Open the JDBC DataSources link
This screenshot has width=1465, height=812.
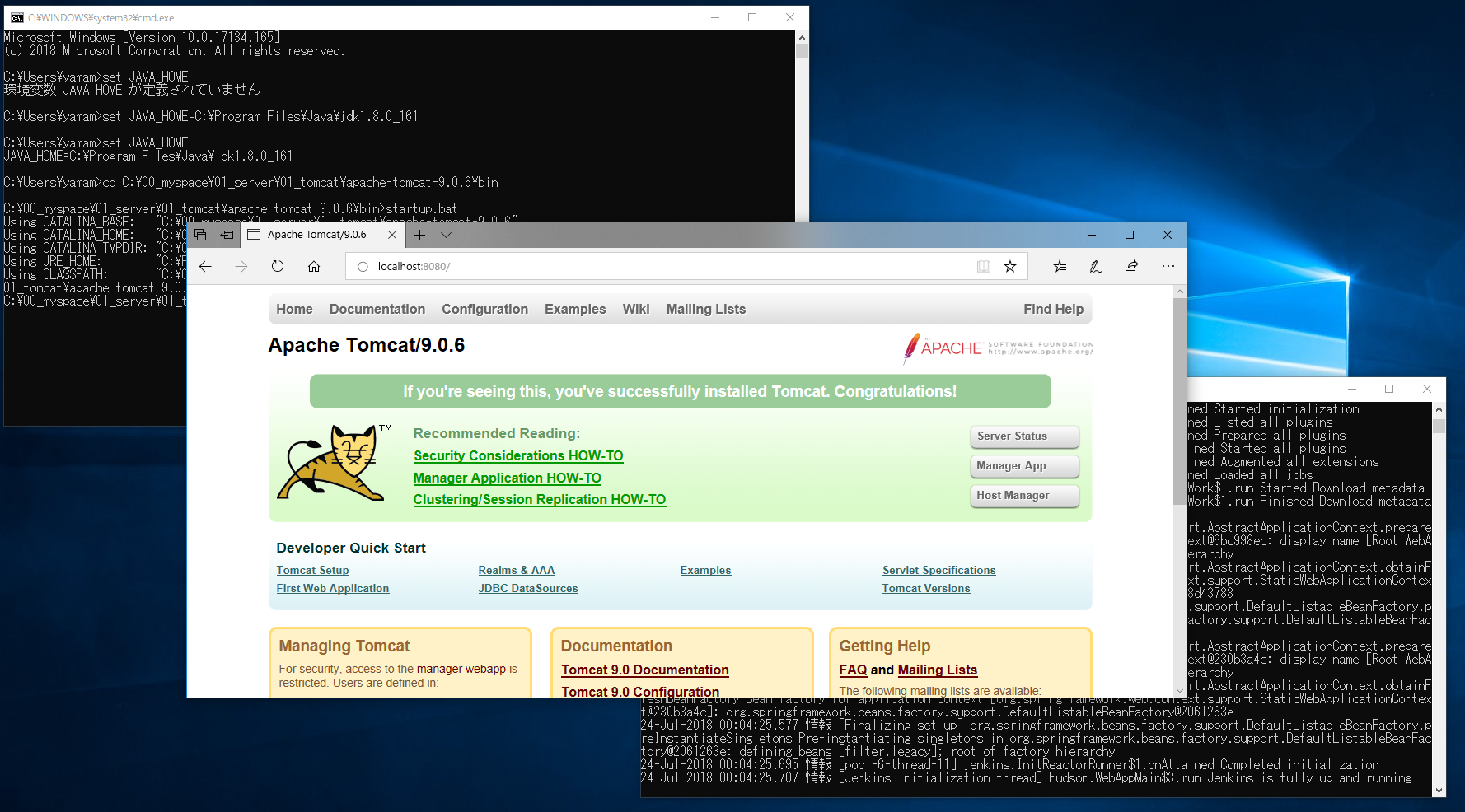pyautogui.click(x=528, y=588)
